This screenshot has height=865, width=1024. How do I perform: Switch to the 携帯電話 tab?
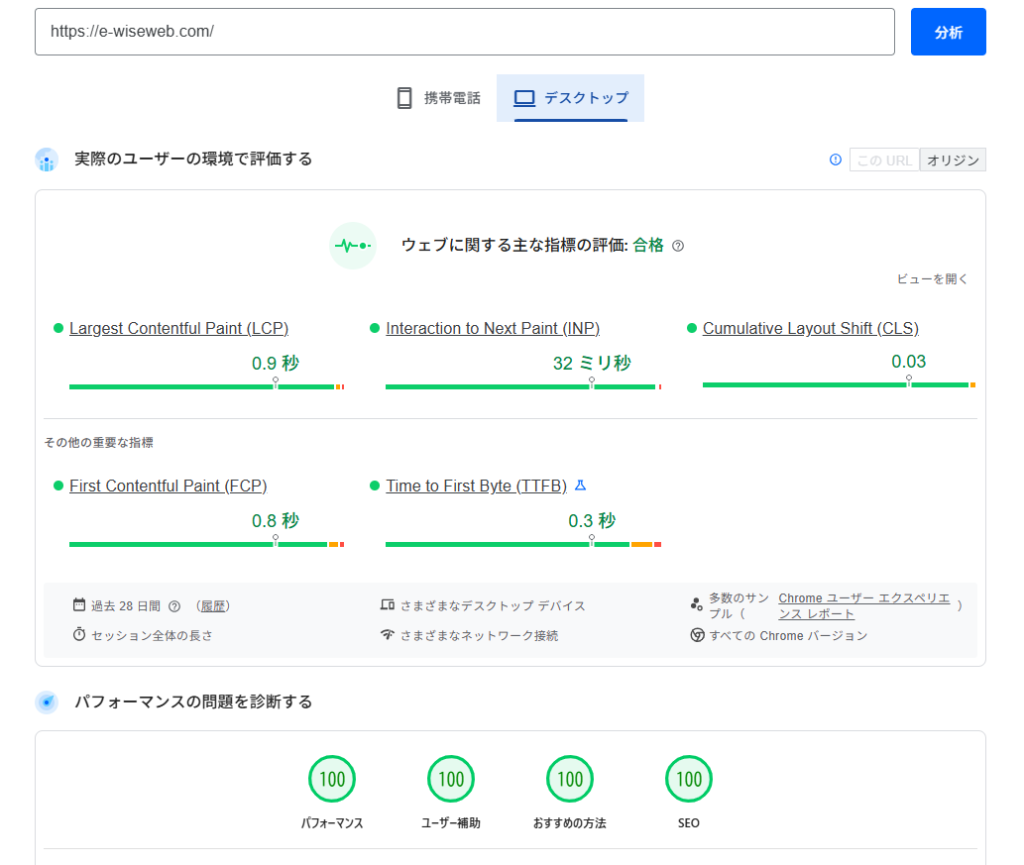[x=439, y=98]
